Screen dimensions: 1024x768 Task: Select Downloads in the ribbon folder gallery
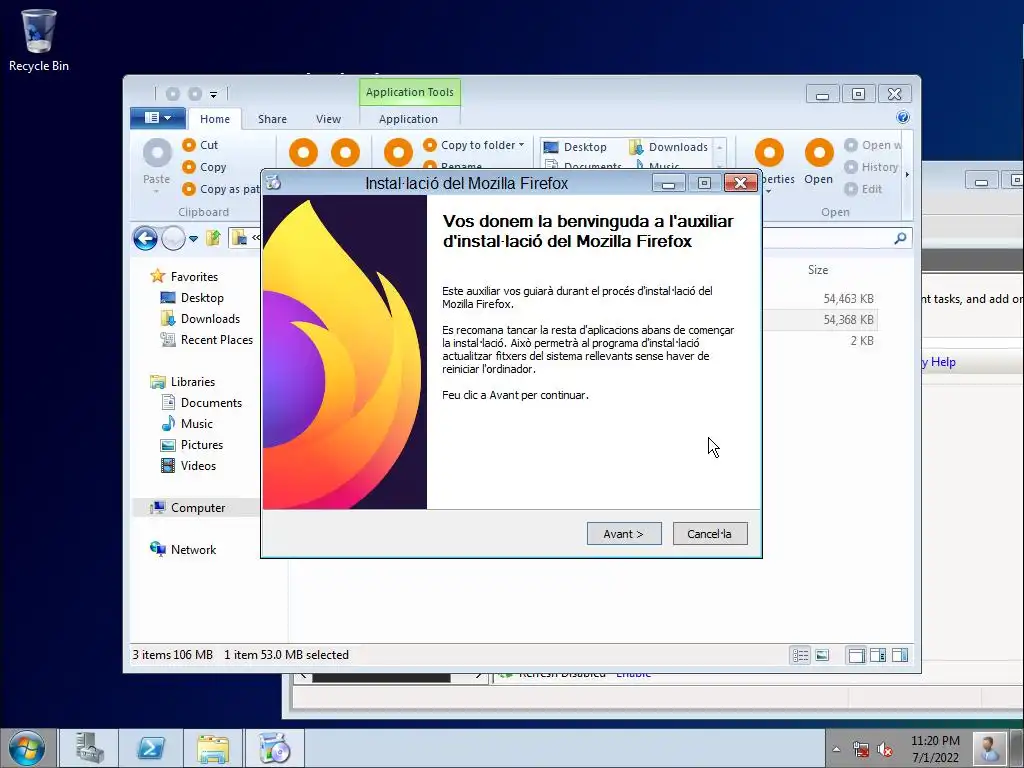pyautogui.click(x=669, y=147)
